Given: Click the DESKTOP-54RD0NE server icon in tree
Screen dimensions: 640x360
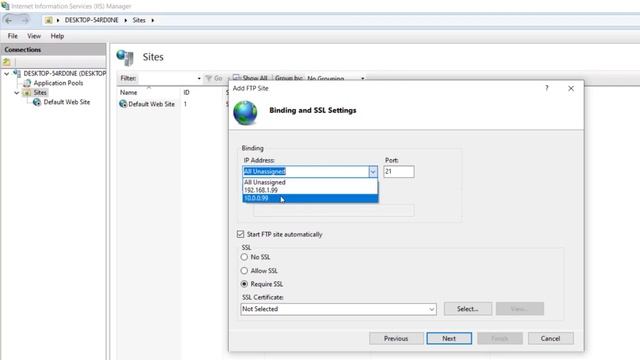Looking at the screenshot, I should point(17,73).
